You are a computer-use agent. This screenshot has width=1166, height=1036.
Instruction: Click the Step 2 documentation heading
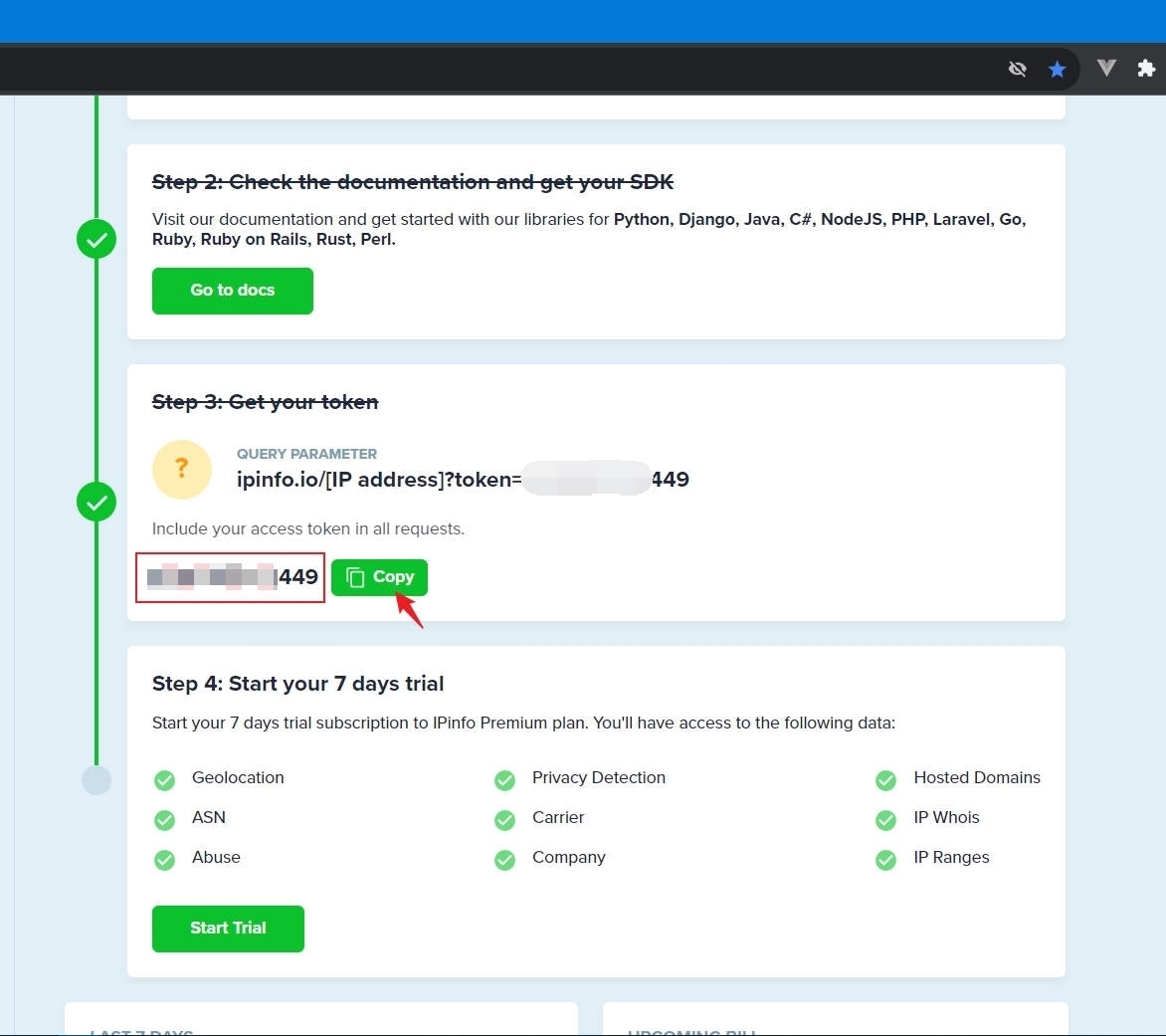(413, 182)
